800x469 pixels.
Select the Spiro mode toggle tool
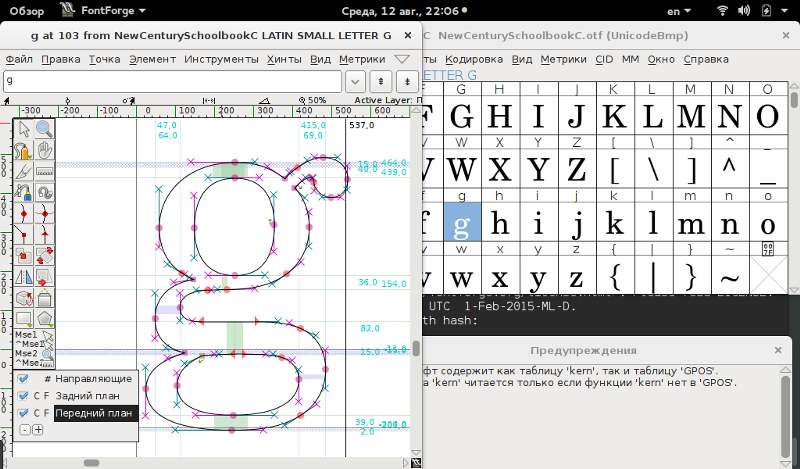pos(44,192)
